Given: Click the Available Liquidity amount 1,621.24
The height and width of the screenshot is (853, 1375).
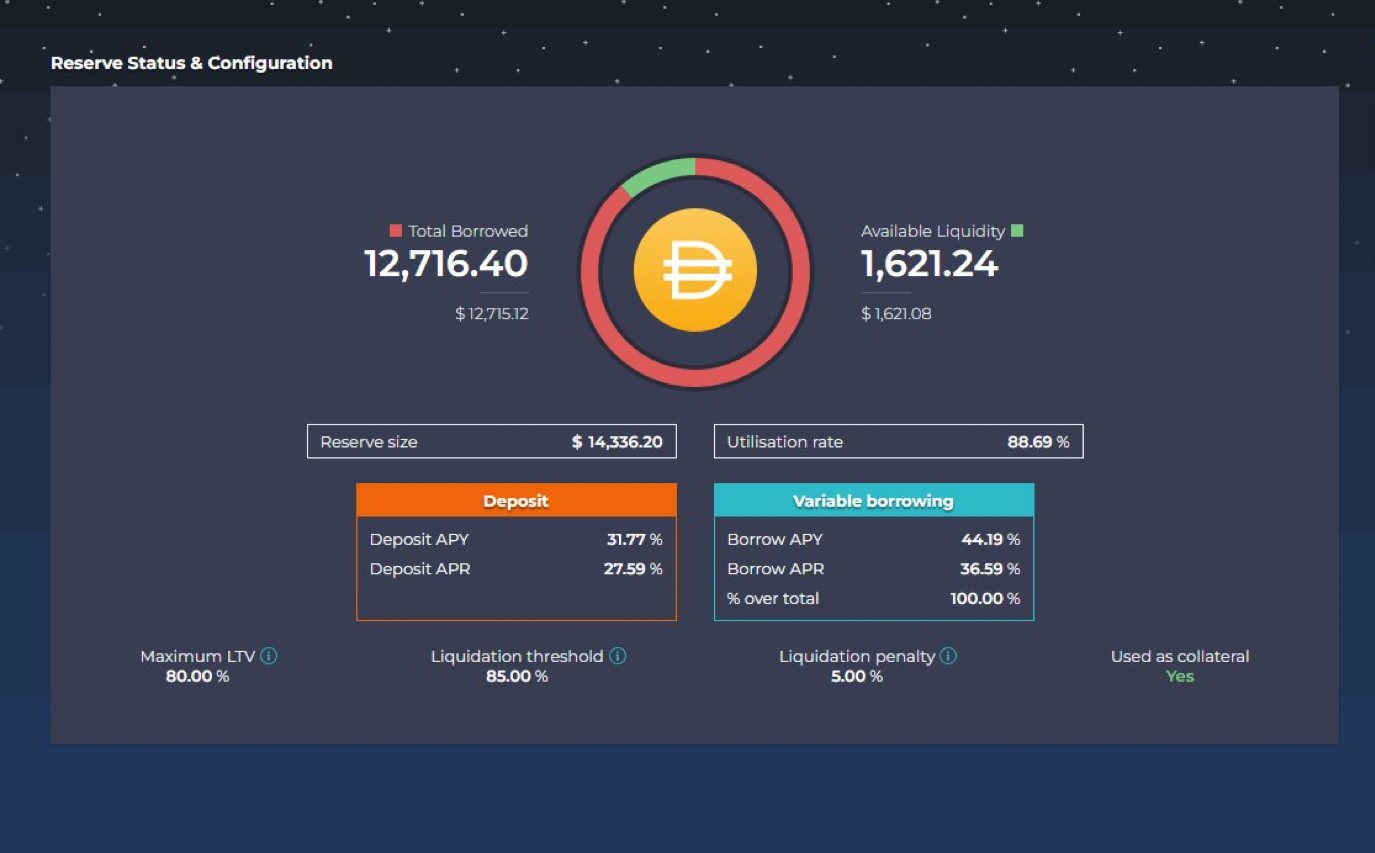Looking at the screenshot, I should (929, 264).
